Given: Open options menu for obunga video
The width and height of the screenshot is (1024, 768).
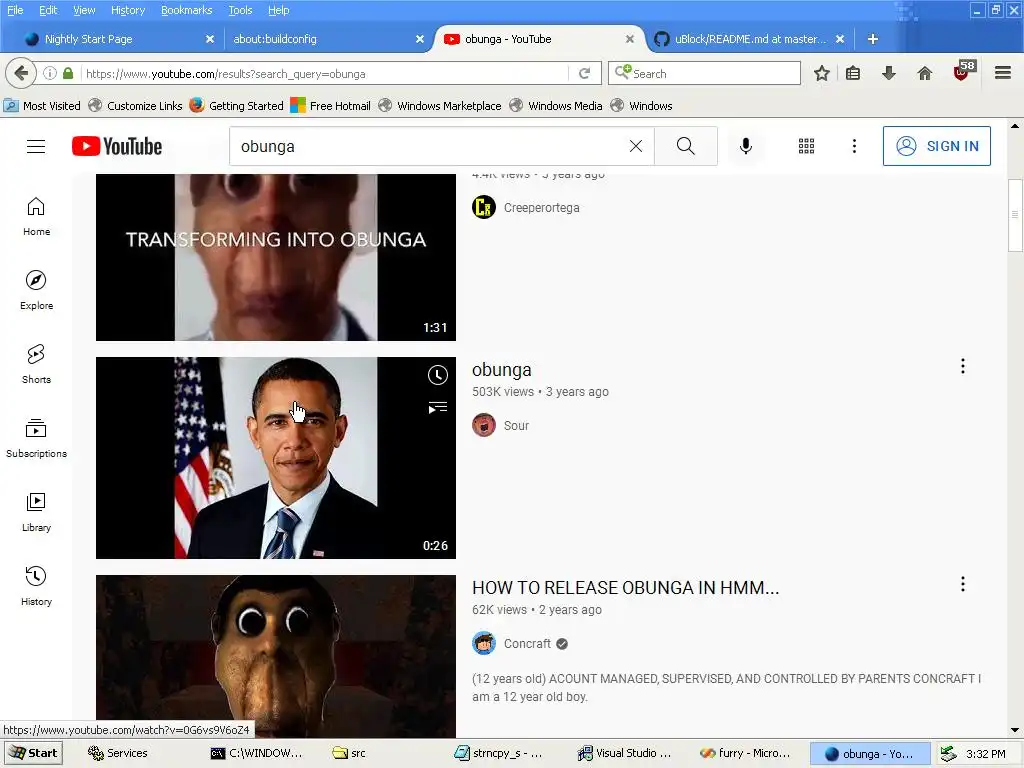Looking at the screenshot, I should [963, 366].
